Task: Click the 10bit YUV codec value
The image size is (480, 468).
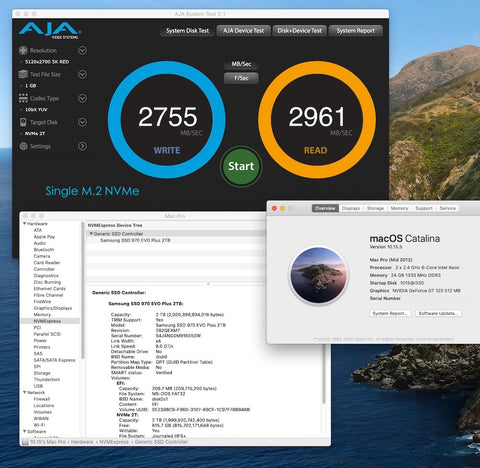Action: point(36,110)
